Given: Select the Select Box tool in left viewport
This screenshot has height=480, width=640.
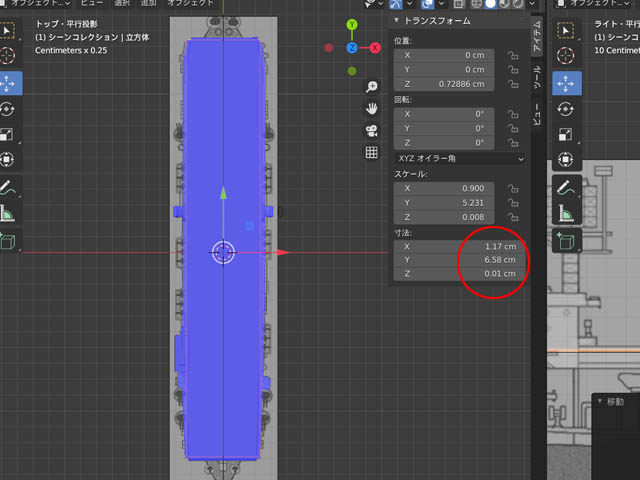Looking at the screenshot, I should pyautogui.click(x=7, y=31).
